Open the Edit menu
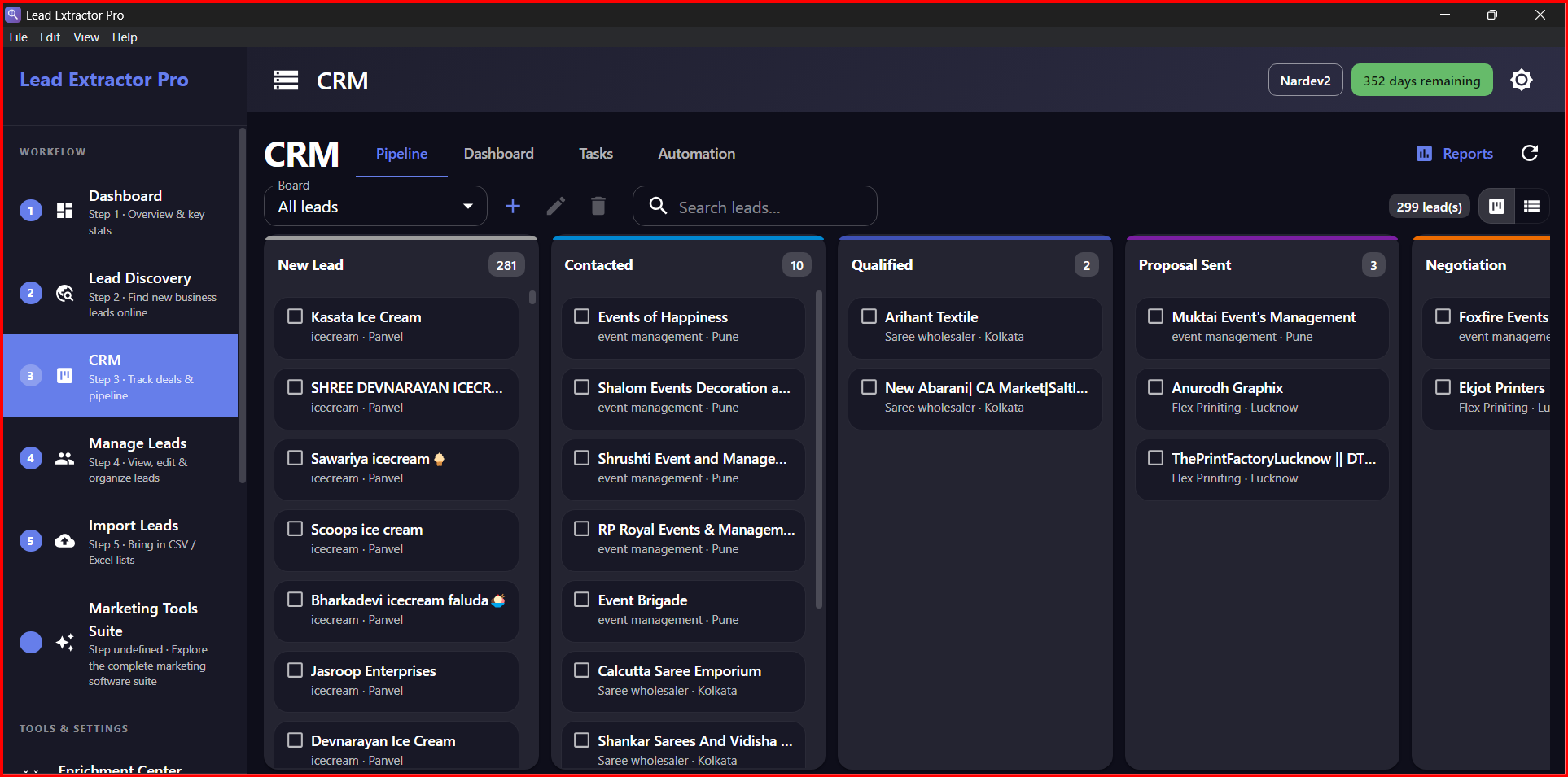 pyautogui.click(x=50, y=37)
